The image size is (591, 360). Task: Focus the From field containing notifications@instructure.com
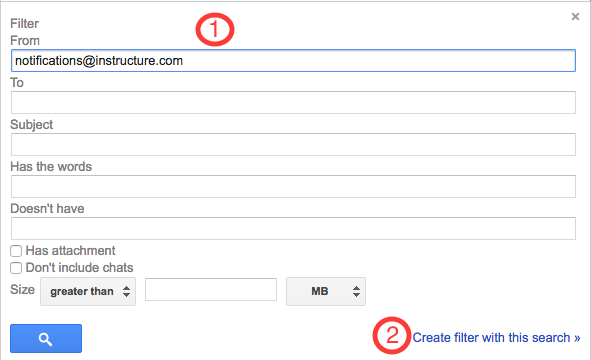tap(293, 61)
